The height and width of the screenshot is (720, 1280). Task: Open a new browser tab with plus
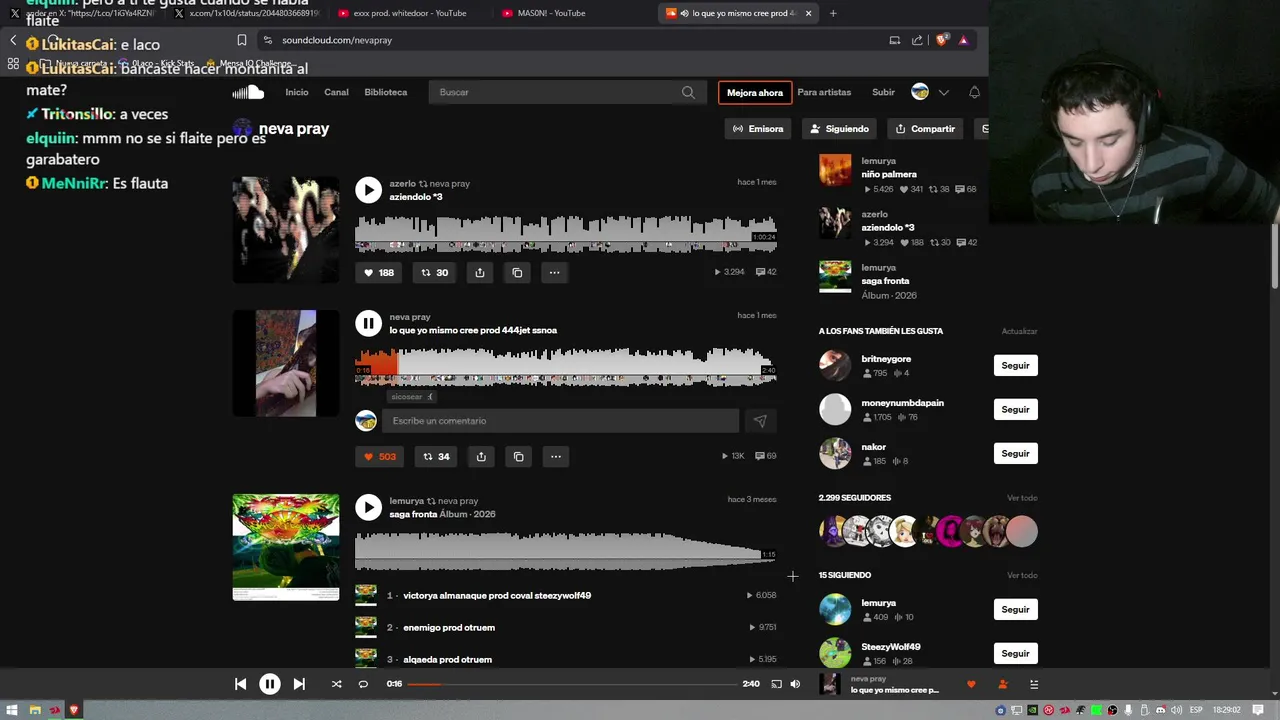(x=833, y=13)
